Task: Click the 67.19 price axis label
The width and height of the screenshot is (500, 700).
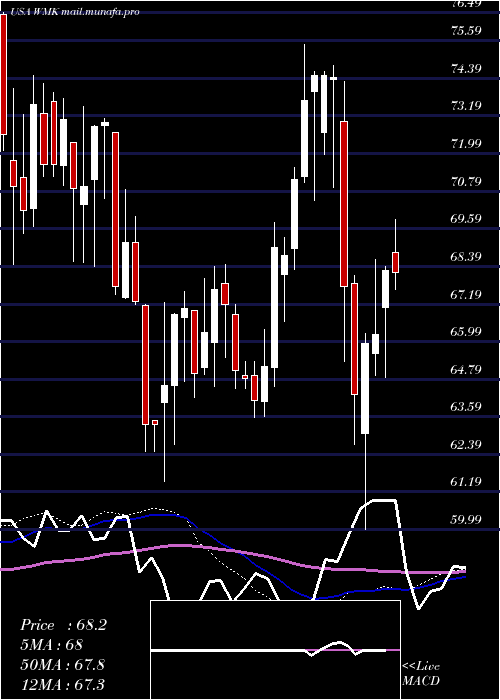Action: coord(467,294)
